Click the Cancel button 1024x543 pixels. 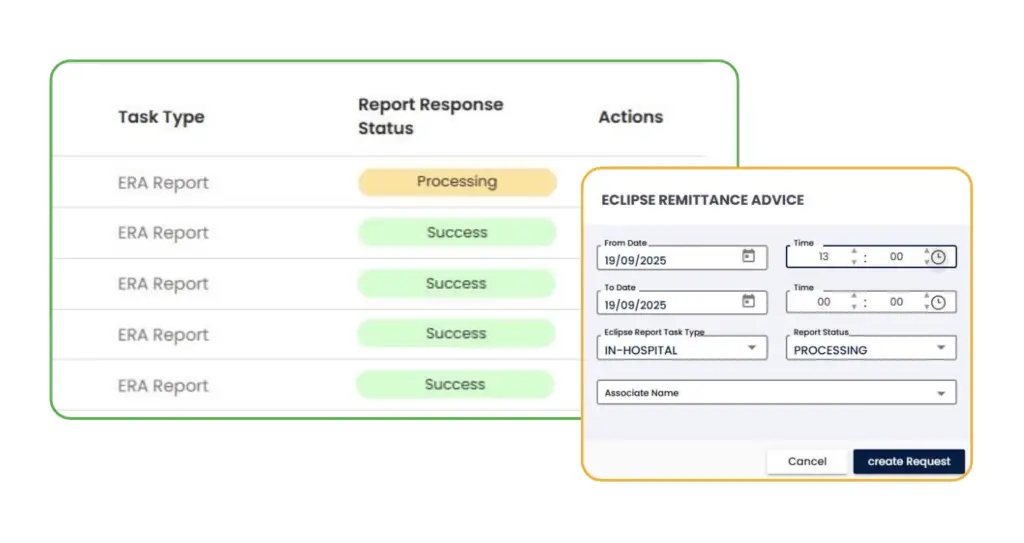[807, 461]
